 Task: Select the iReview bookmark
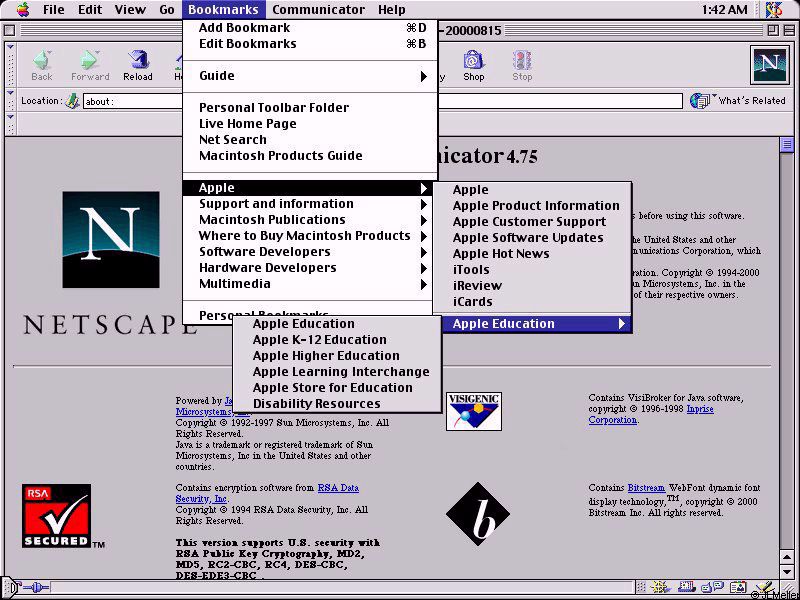click(533, 286)
